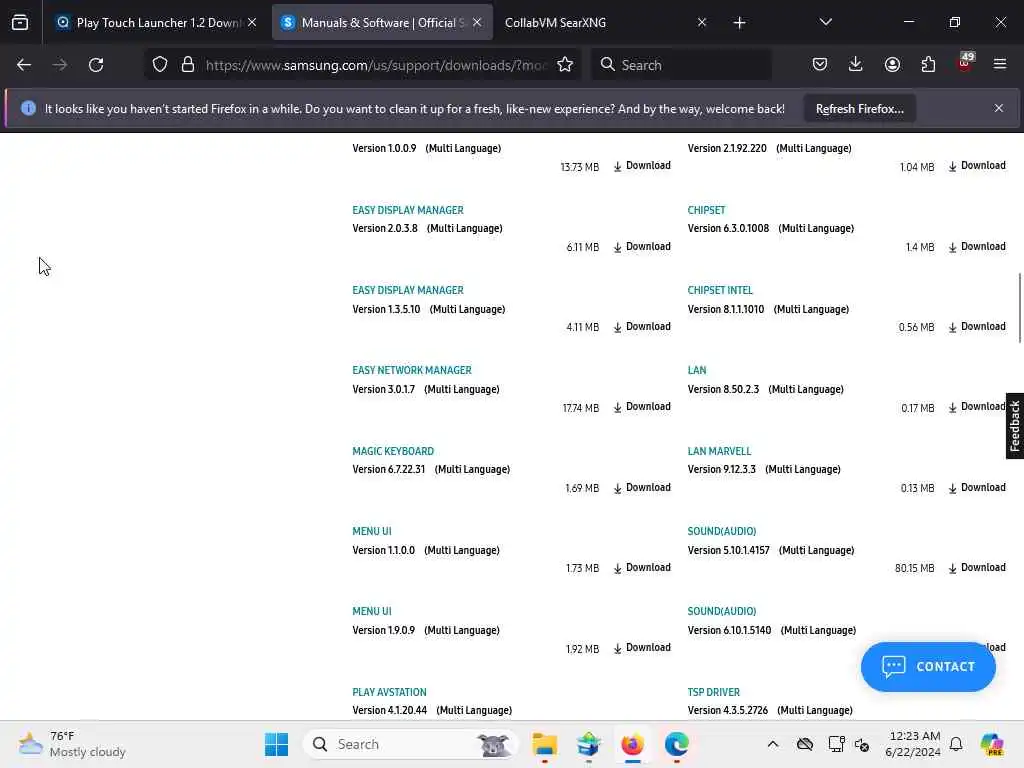The height and width of the screenshot is (768, 1024).
Task: Close the CollabVM SearXNG tab
Action: (702, 23)
